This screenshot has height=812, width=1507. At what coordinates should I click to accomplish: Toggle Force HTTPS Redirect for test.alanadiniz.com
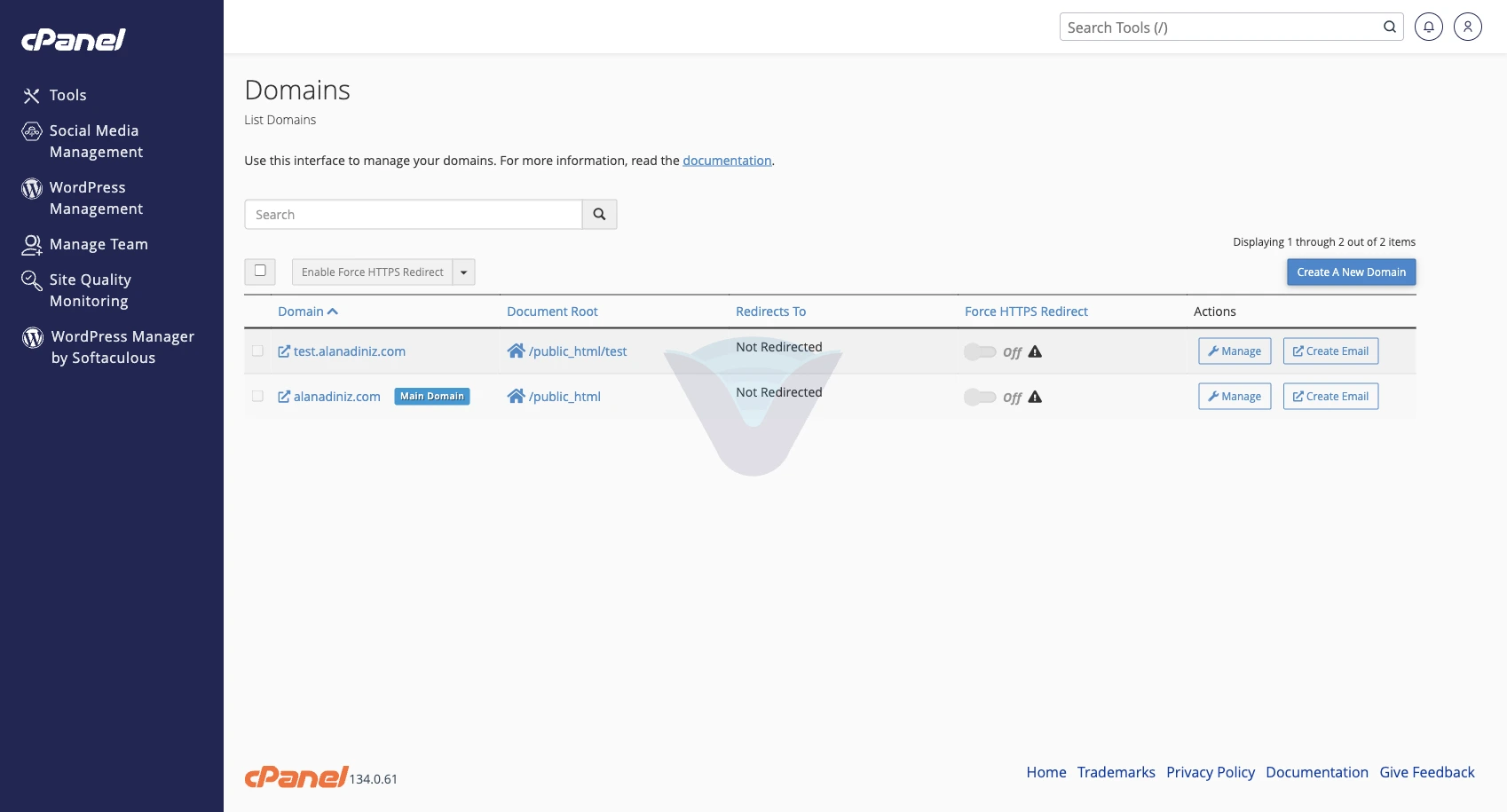click(981, 351)
